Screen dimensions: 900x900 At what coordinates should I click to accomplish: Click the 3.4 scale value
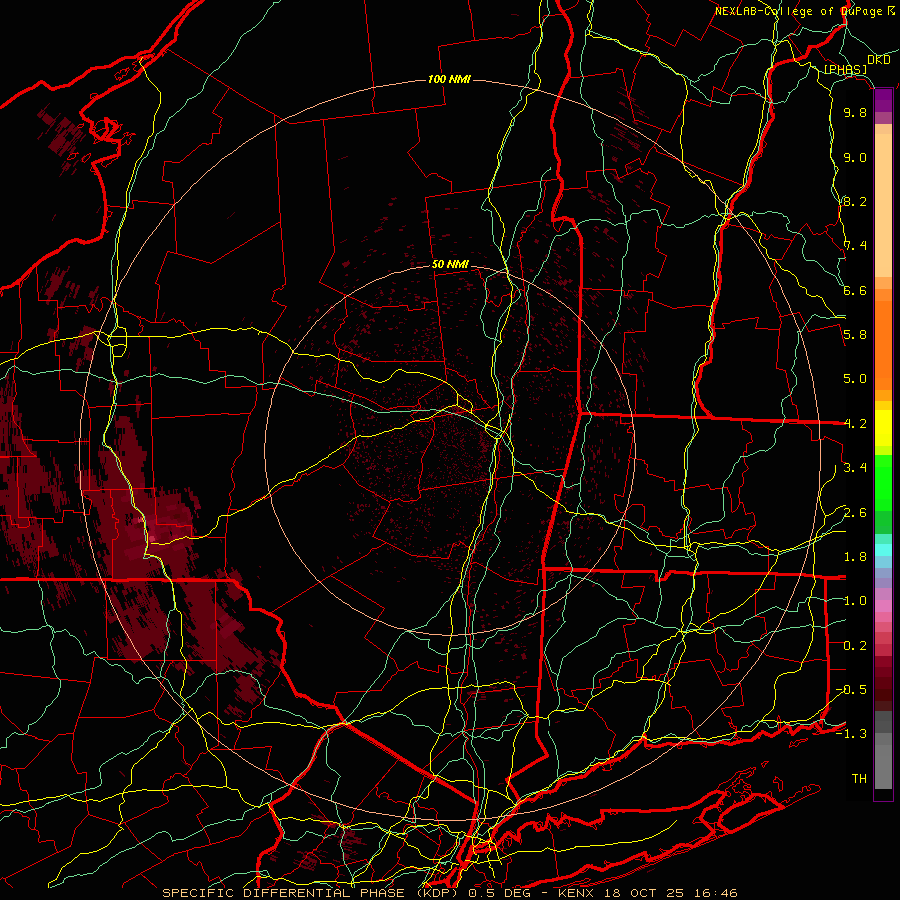(855, 468)
